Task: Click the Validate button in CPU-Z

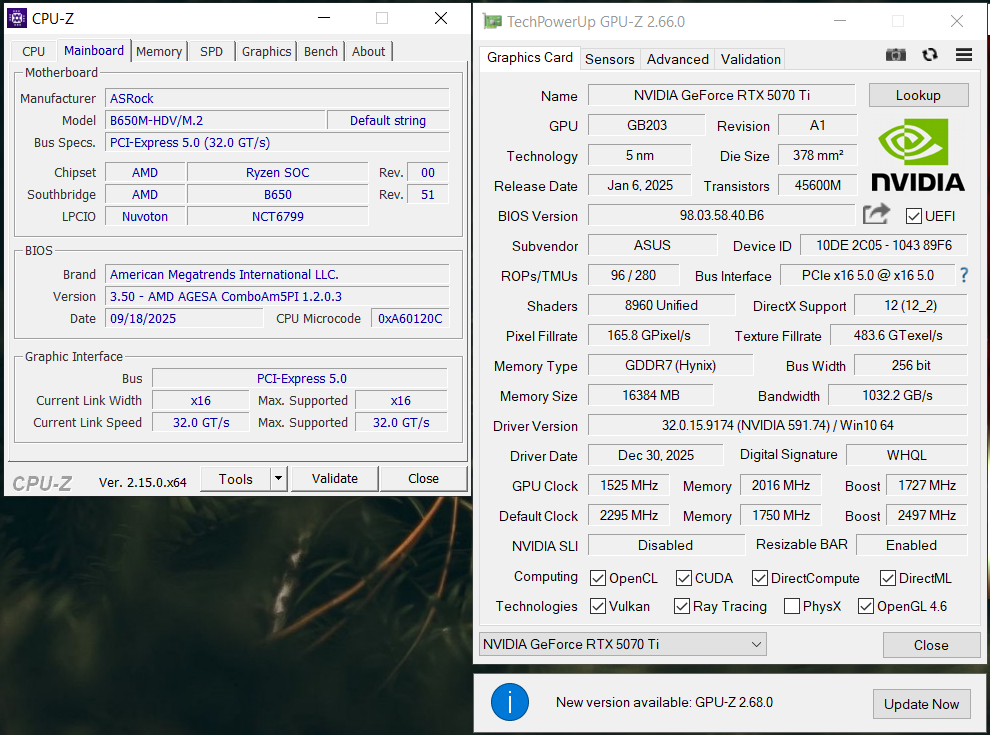Action: [335, 479]
